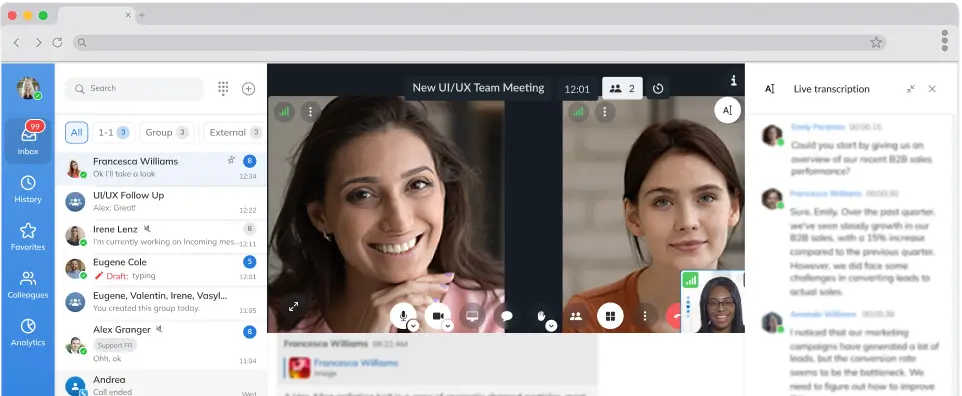Toggle live transcription round button on video
The image size is (962, 396).
tap(727, 111)
